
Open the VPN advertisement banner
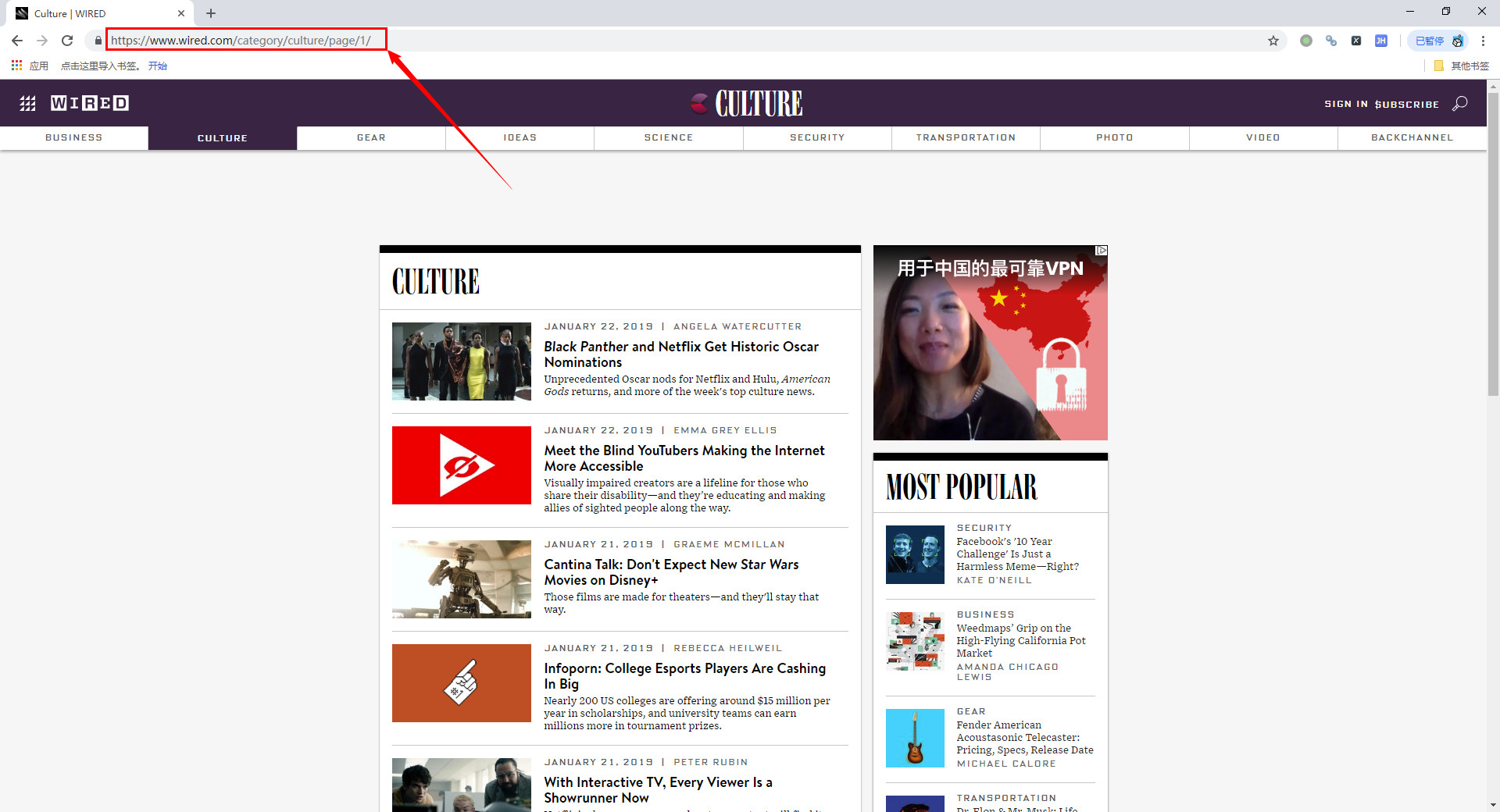tap(990, 343)
